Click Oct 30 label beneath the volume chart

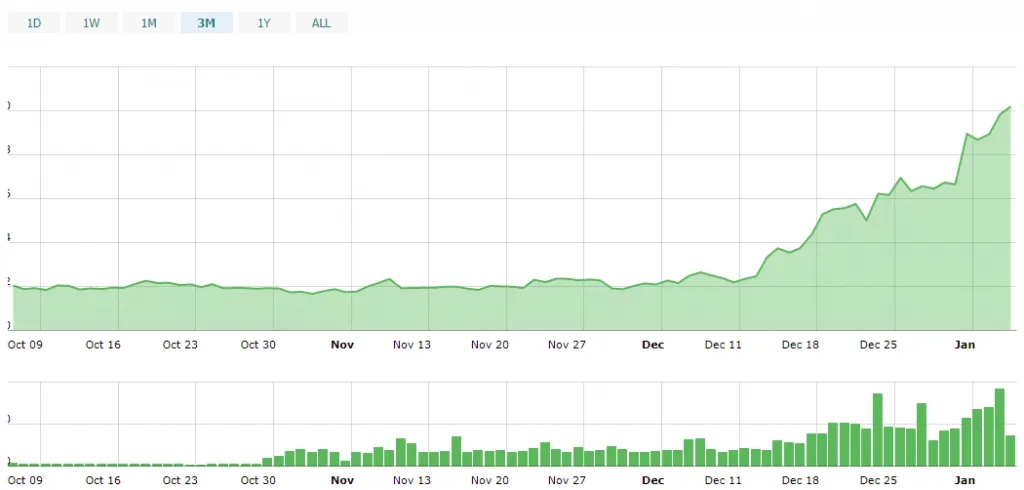click(258, 480)
